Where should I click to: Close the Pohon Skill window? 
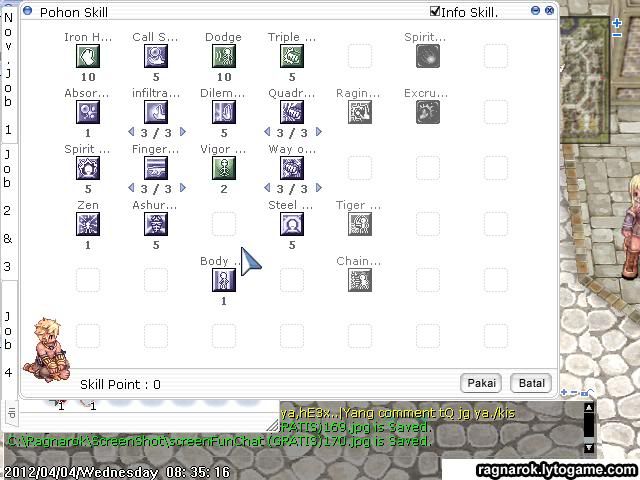(549, 11)
